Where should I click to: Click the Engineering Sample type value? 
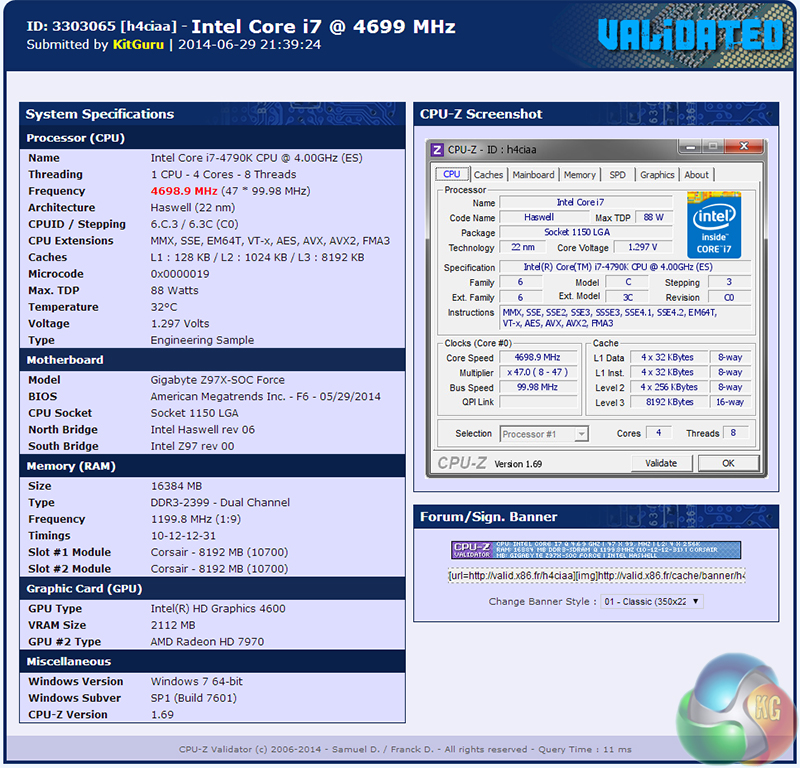tap(202, 340)
